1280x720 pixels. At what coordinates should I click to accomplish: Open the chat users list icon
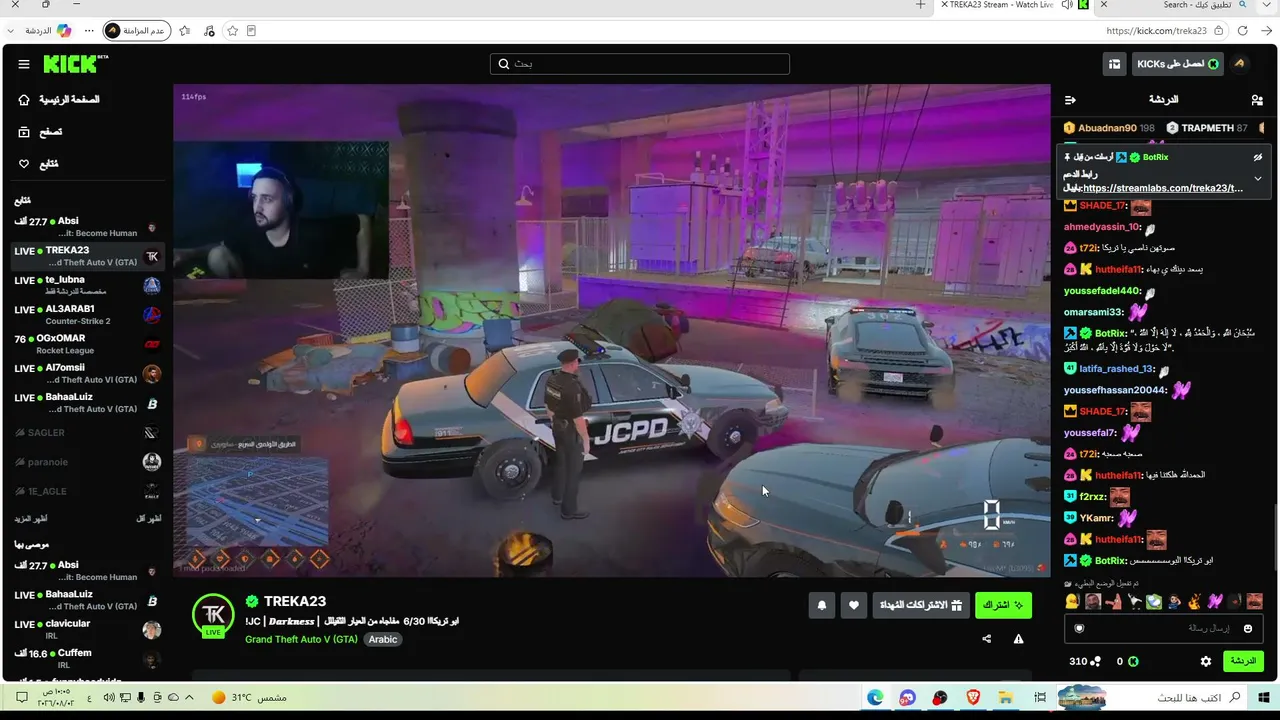click(x=1257, y=100)
